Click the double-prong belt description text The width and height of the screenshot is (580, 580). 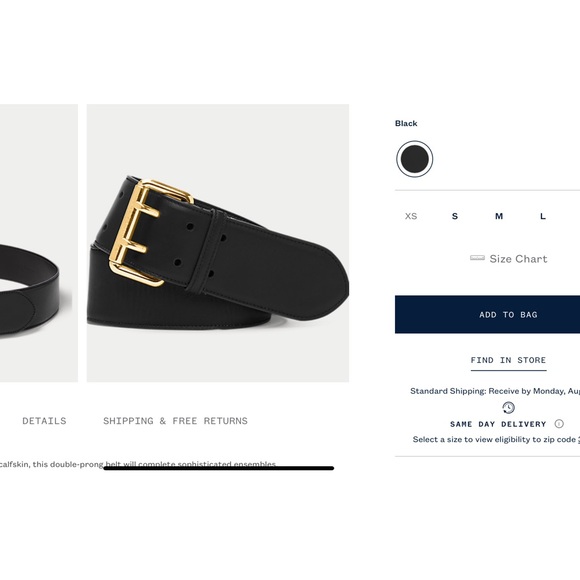pos(138,464)
